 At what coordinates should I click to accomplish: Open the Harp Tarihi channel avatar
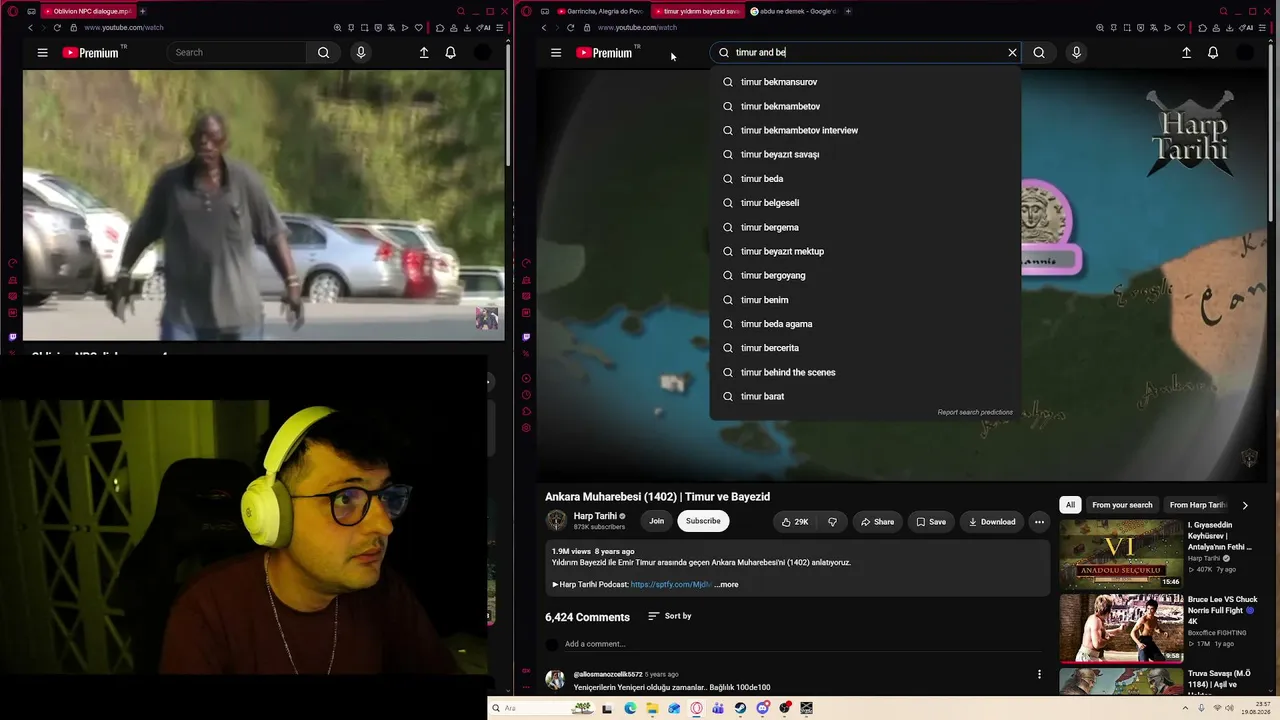coord(556,520)
